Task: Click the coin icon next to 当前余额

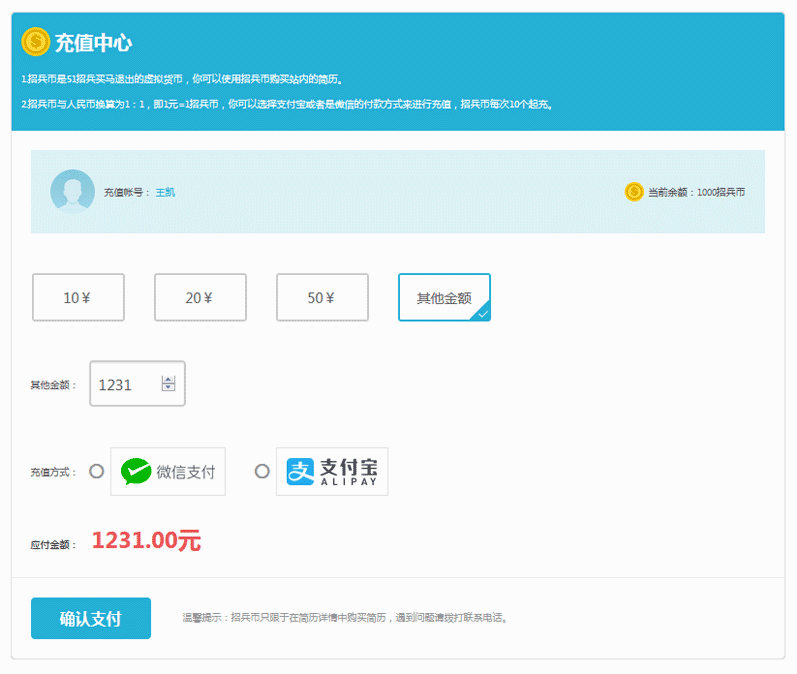Action: (634, 192)
